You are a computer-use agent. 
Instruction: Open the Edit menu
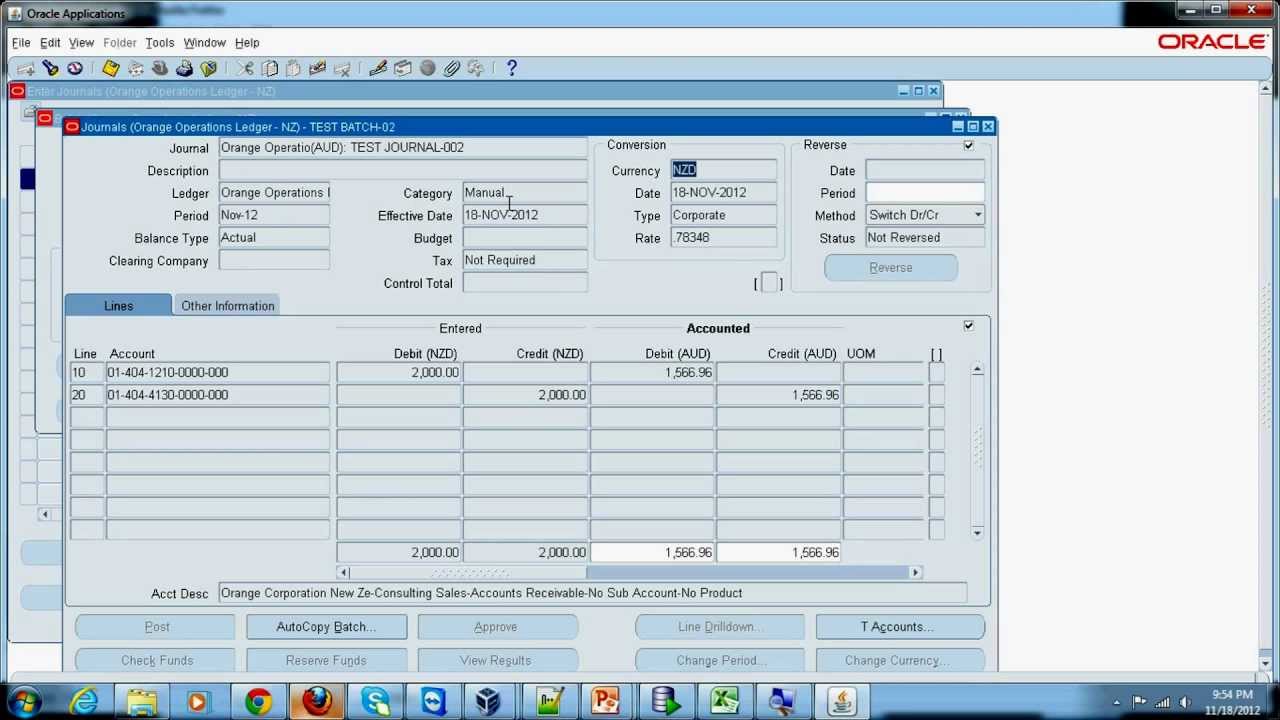pos(50,43)
